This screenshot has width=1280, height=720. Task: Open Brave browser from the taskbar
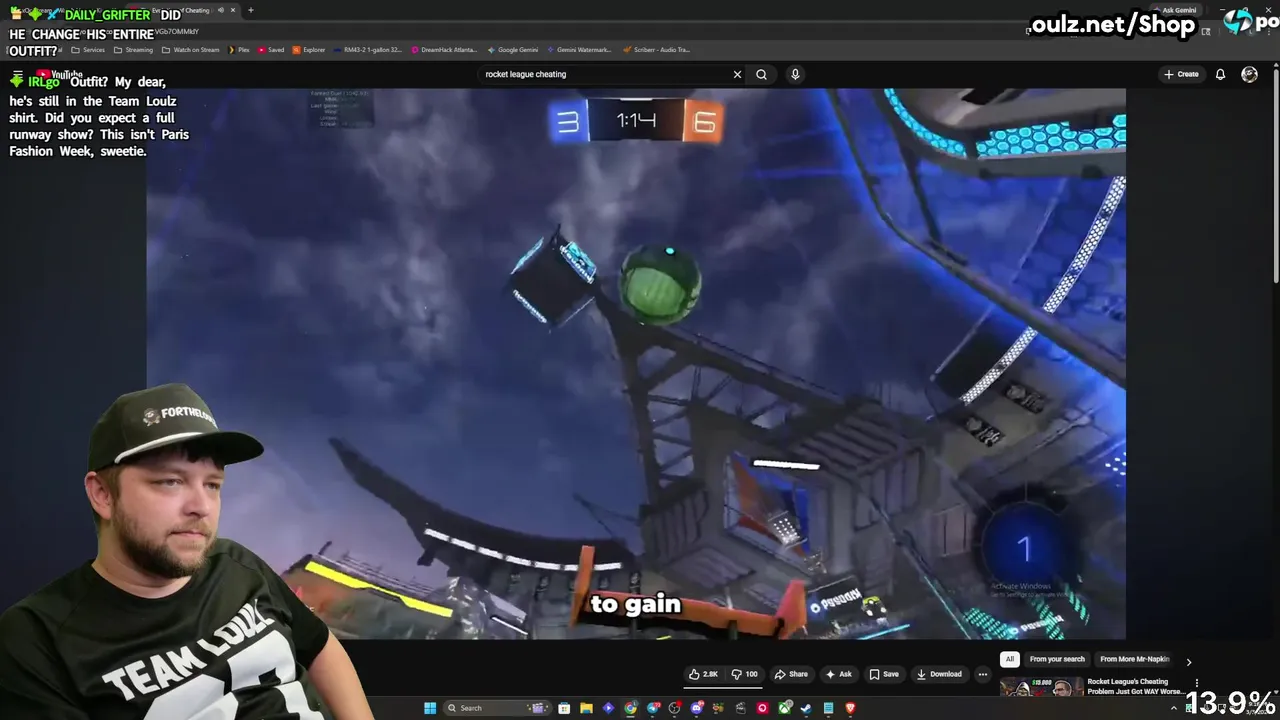click(850, 708)
